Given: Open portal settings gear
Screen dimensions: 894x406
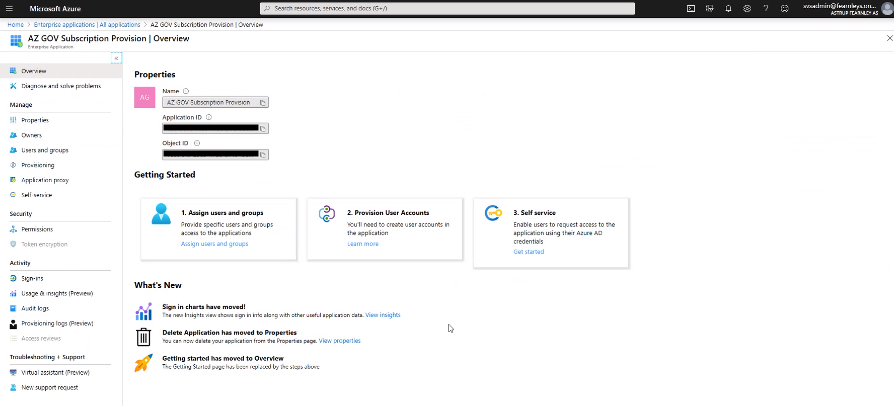Looking at the screenshot, I should [x=747, y=9].
